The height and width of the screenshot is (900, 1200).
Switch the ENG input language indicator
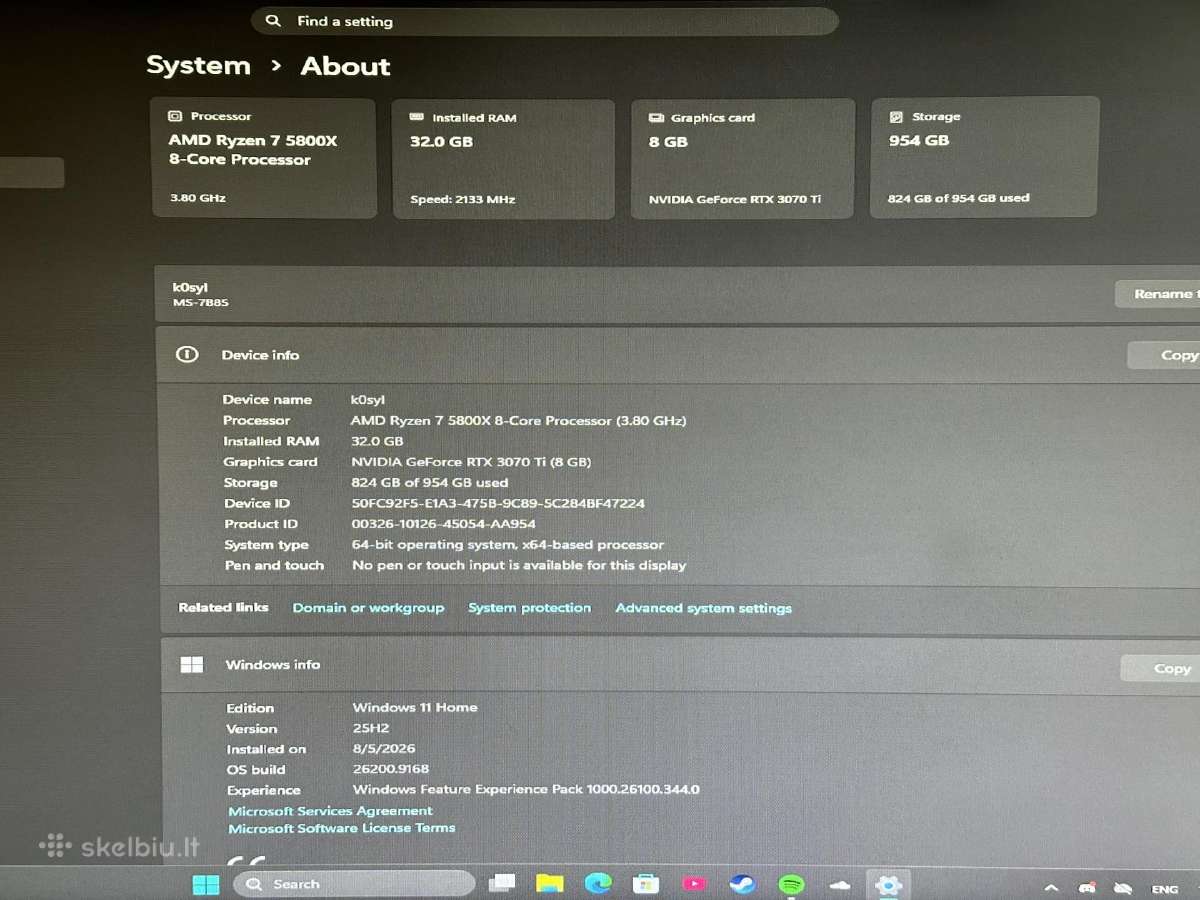coord(1165,889)
